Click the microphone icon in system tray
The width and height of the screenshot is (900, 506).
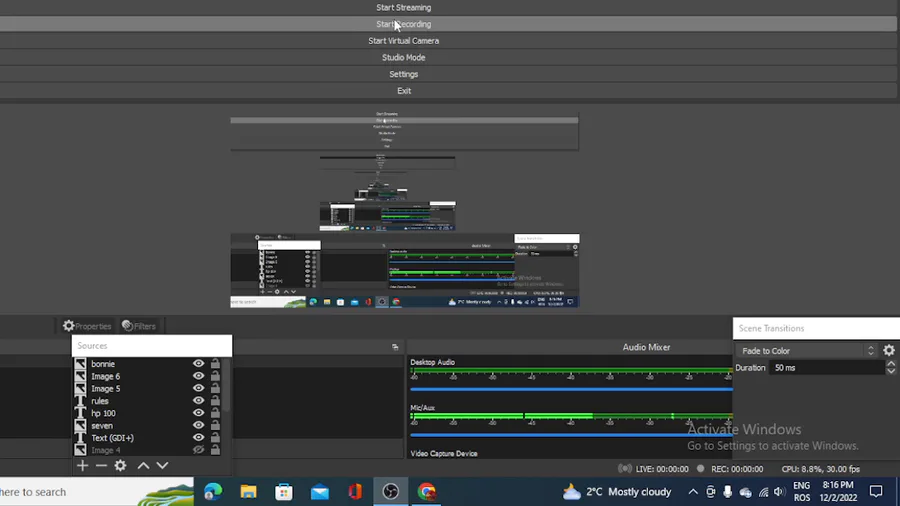[x=727, y=492]
